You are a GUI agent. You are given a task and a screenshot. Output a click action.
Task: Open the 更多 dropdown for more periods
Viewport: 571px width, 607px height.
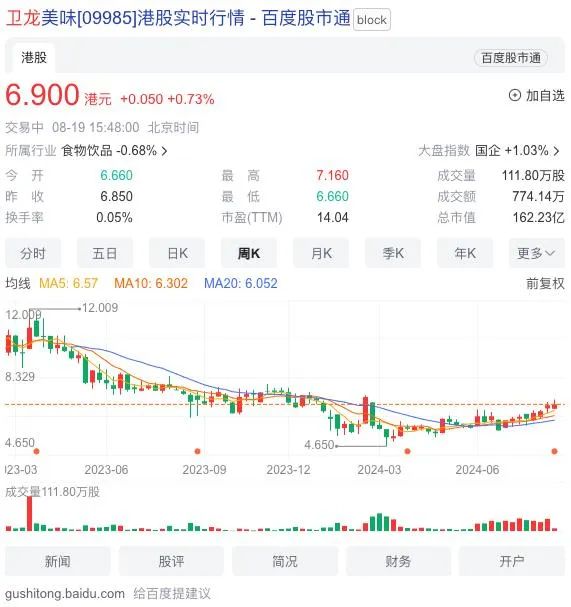coord(537,254)
